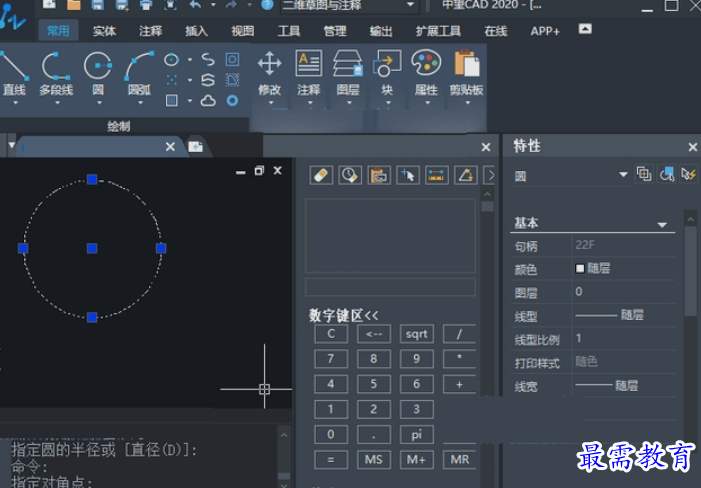The width and height of the screenshot is (701, 488).
Task: Collapse the 基本 properties section
Action: (662, 225)
